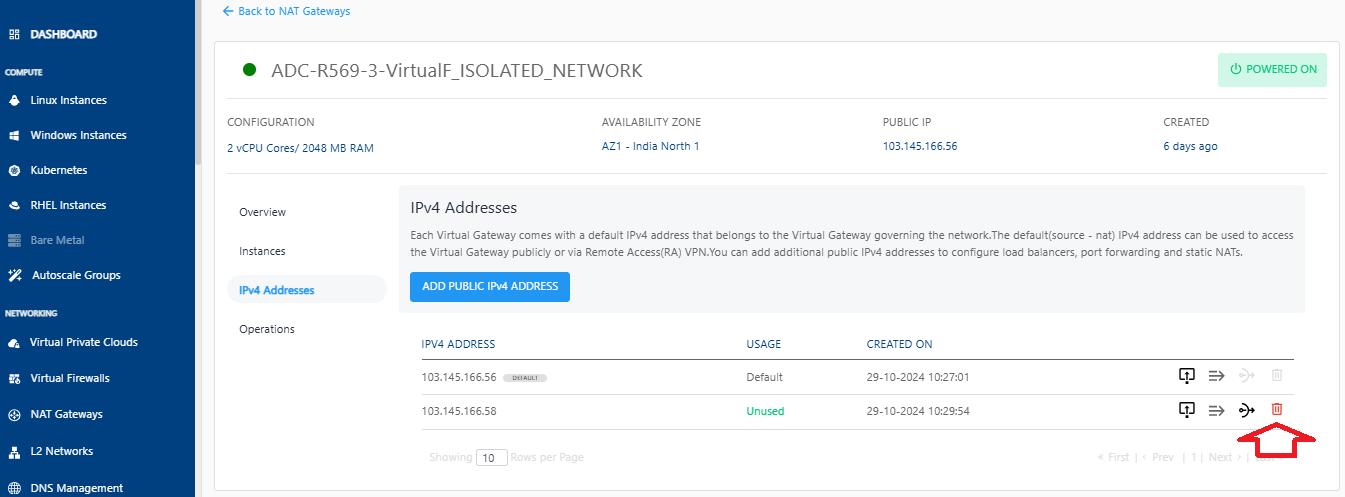Click the Virtual Private Clouds cloud icon
Screen dimensions: 1345x497
coord(14,343)
